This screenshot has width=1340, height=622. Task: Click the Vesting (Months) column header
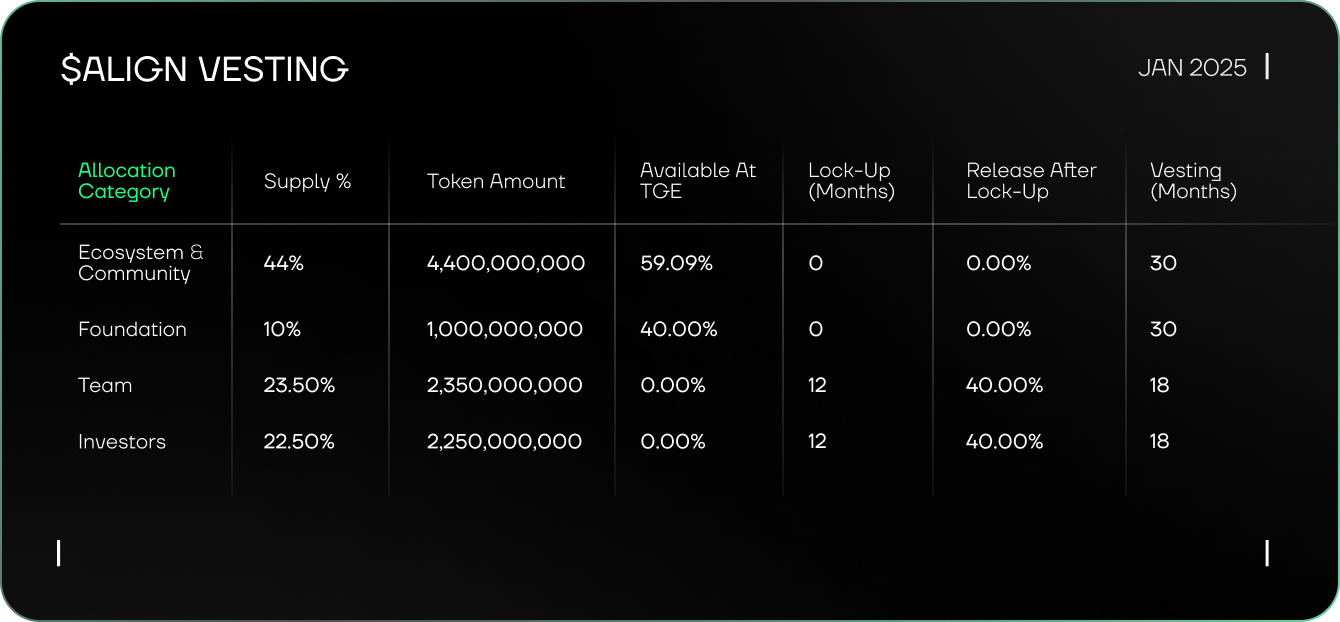point(1193,181)
